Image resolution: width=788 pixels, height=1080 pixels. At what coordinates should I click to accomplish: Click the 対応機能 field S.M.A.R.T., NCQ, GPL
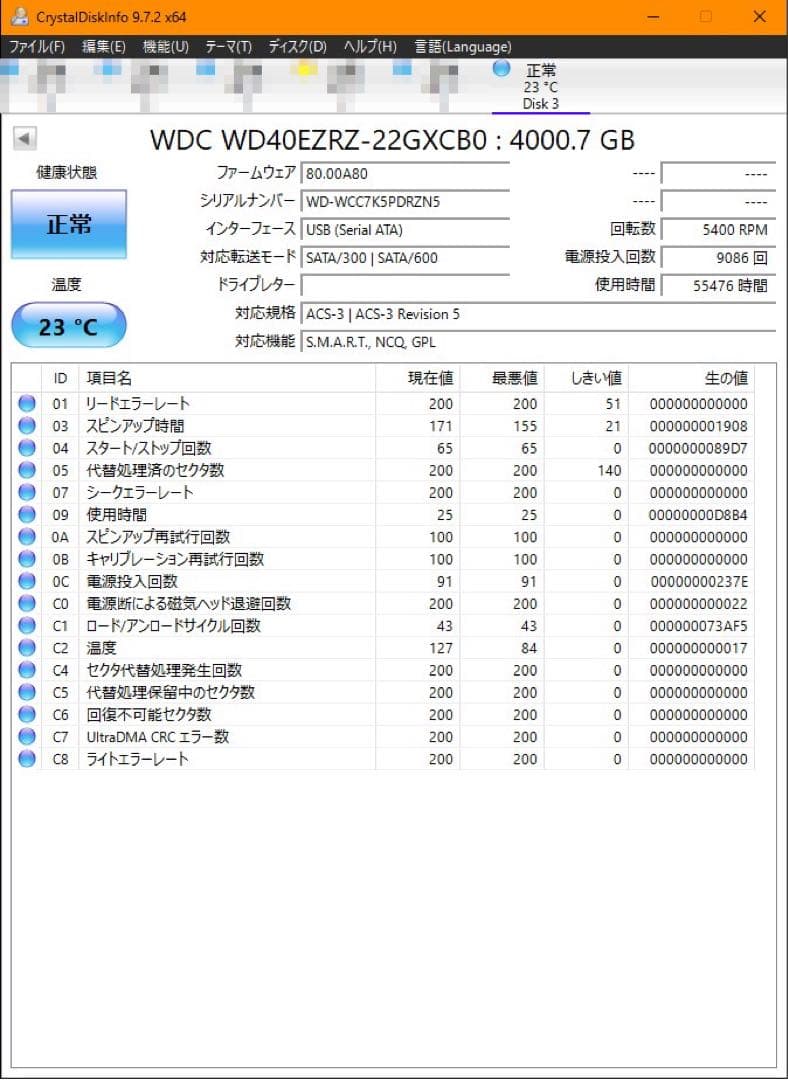(538, 342)
